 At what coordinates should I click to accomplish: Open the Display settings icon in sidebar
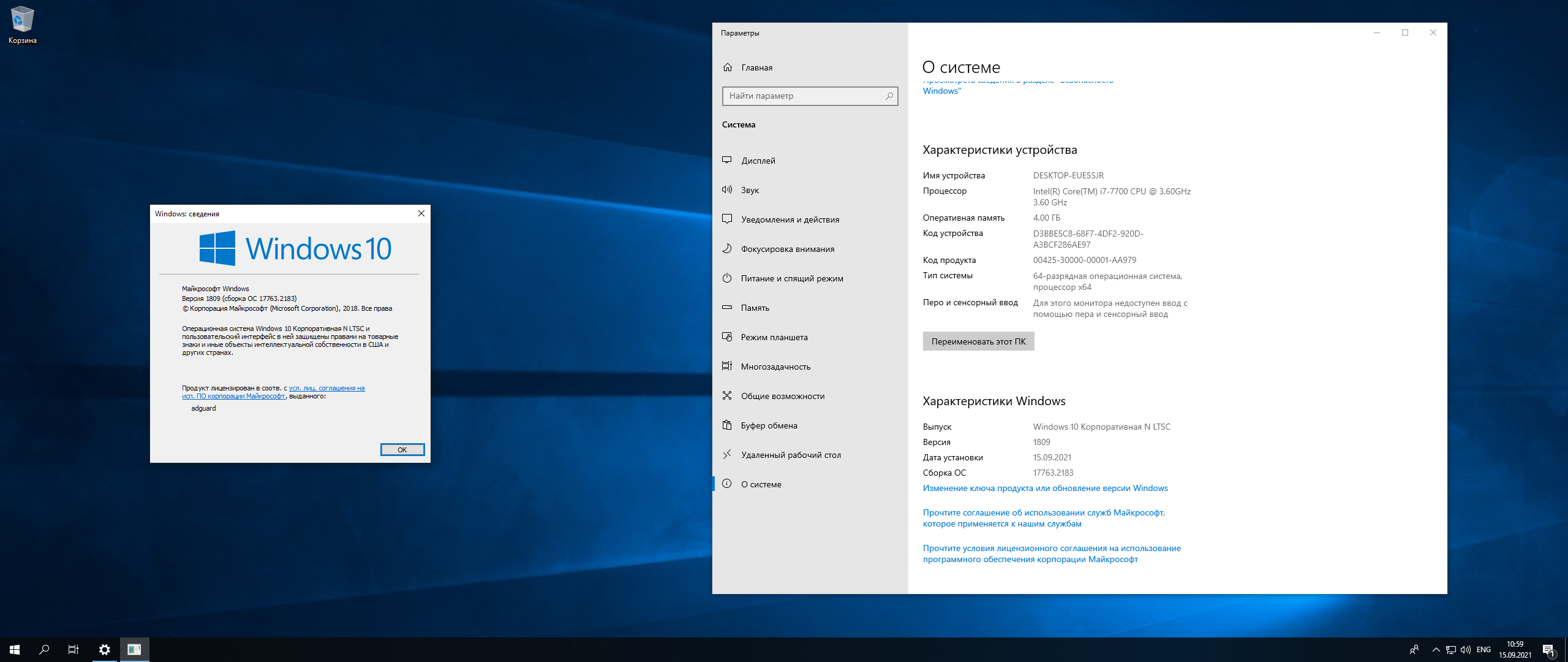pos(727,160)
